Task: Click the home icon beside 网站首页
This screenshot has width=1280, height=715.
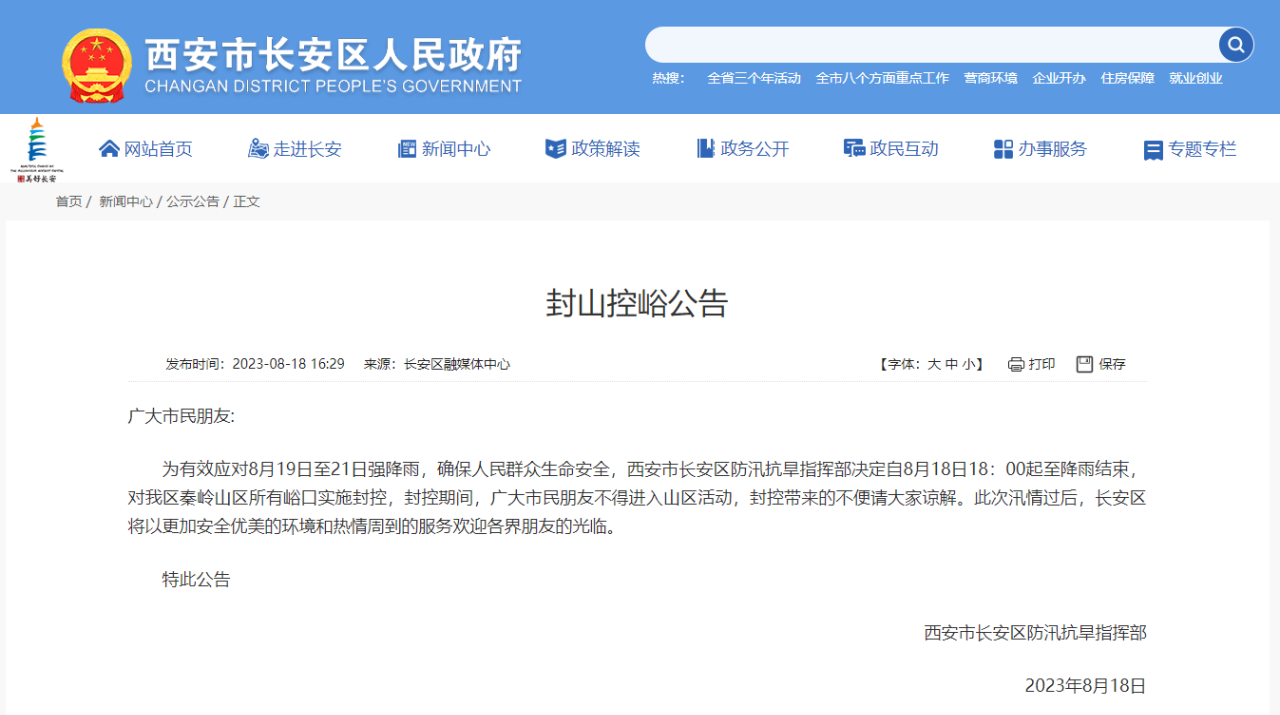Action: click(x=109, y=149)
